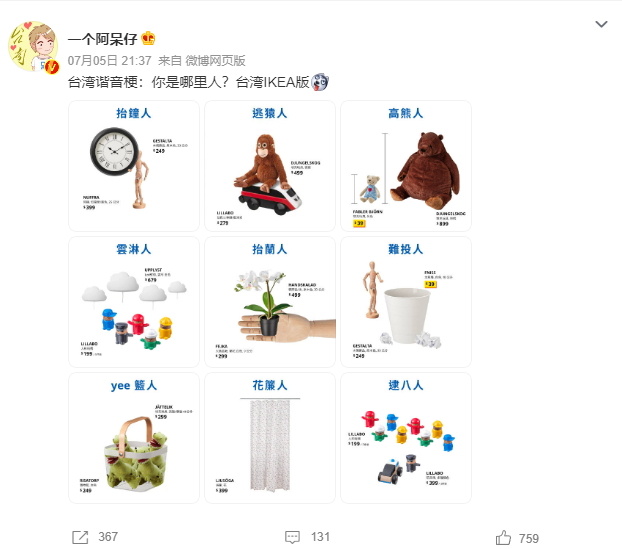Image resolution: width=622 pixels, height=549 pixels.
Task: Click the repost share icon
Action: (x=80, y=537)
